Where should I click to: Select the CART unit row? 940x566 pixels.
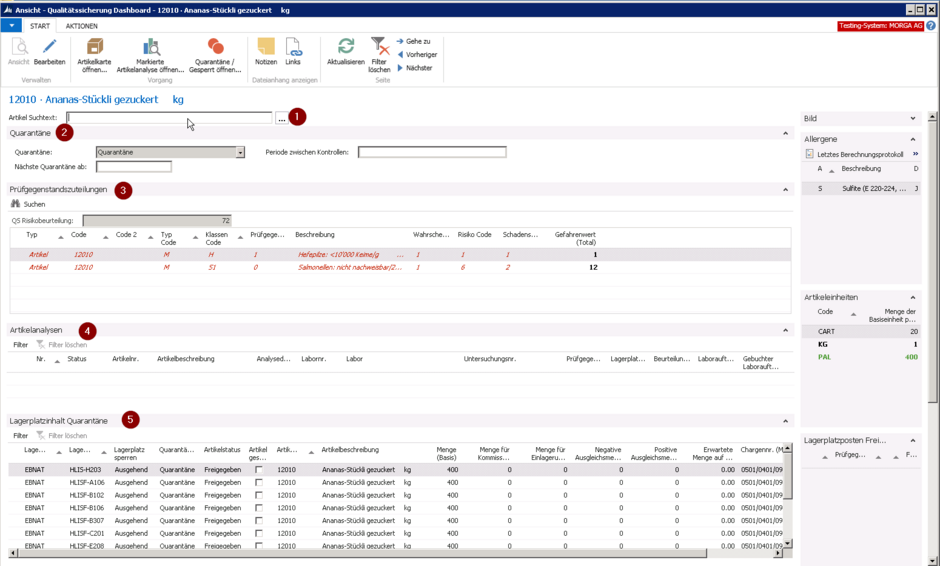pos(861,332)
